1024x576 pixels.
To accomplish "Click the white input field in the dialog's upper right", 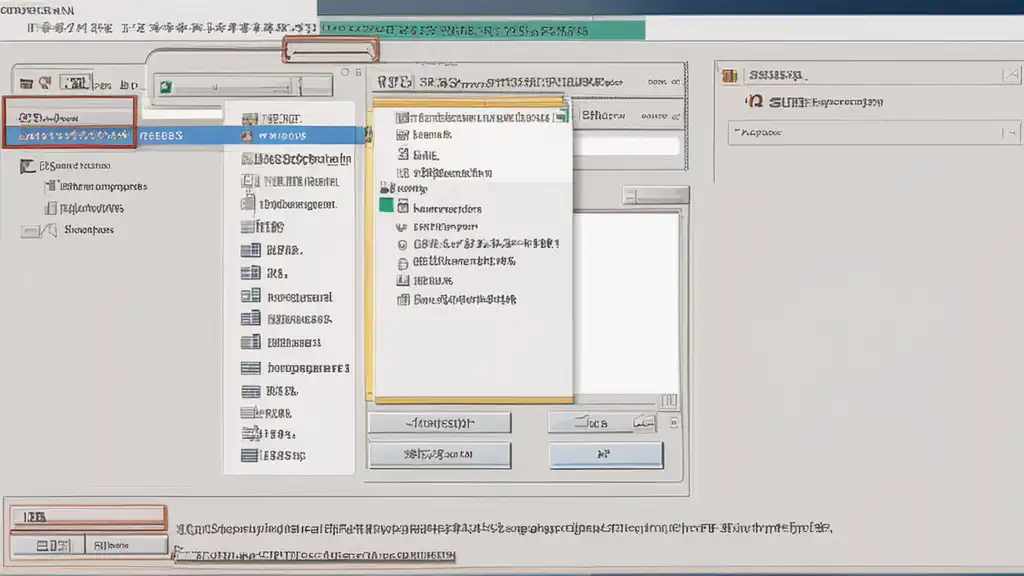I will (x=626, y=146).
